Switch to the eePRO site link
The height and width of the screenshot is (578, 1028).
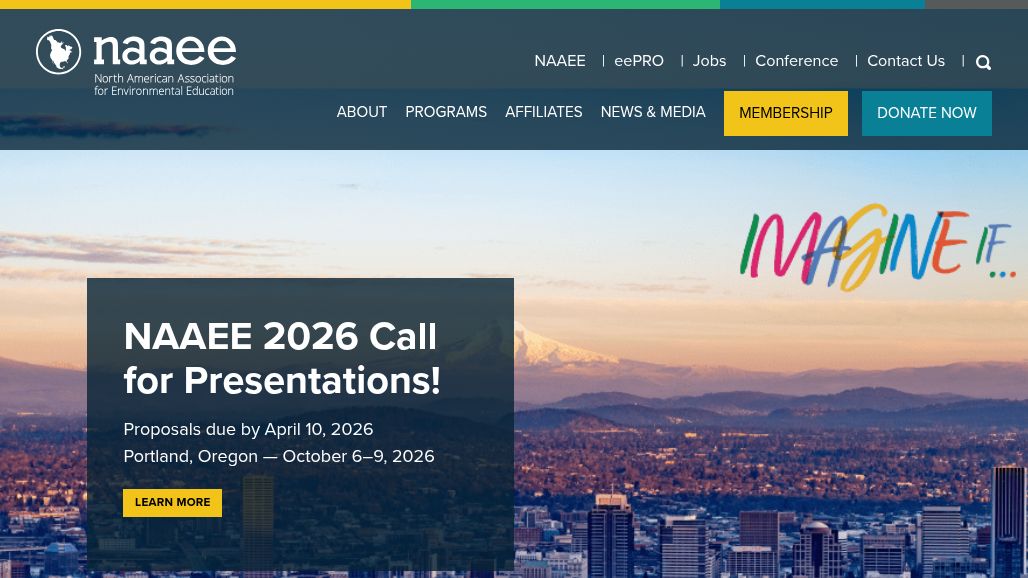point(639,61)
